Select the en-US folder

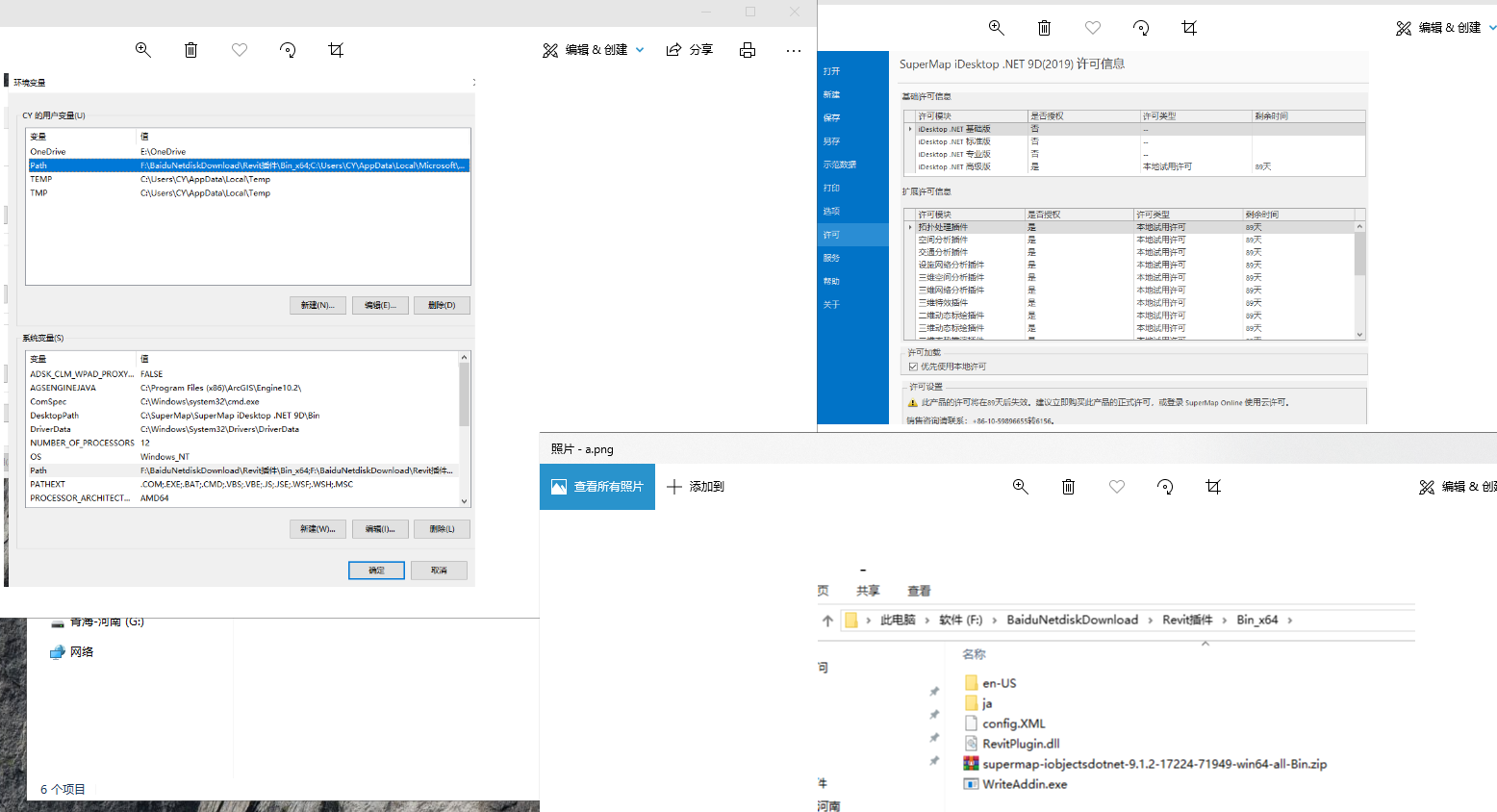[991, 683]
